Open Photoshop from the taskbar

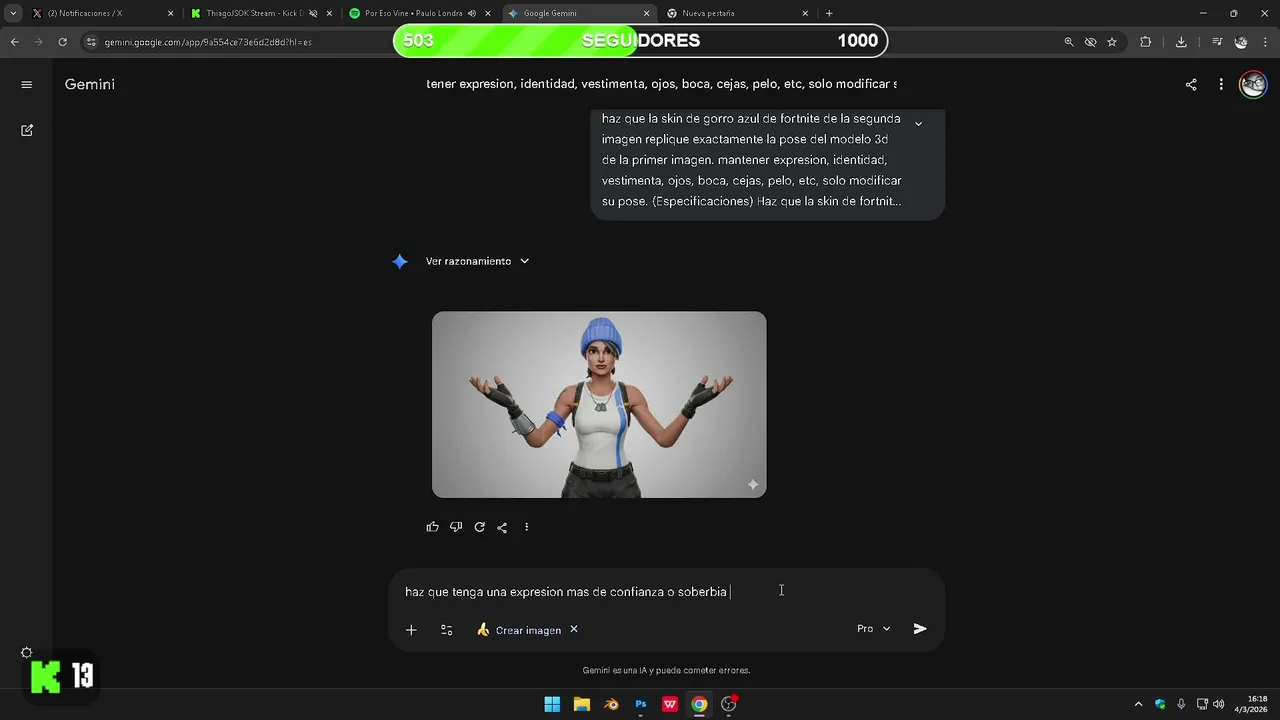641,704
